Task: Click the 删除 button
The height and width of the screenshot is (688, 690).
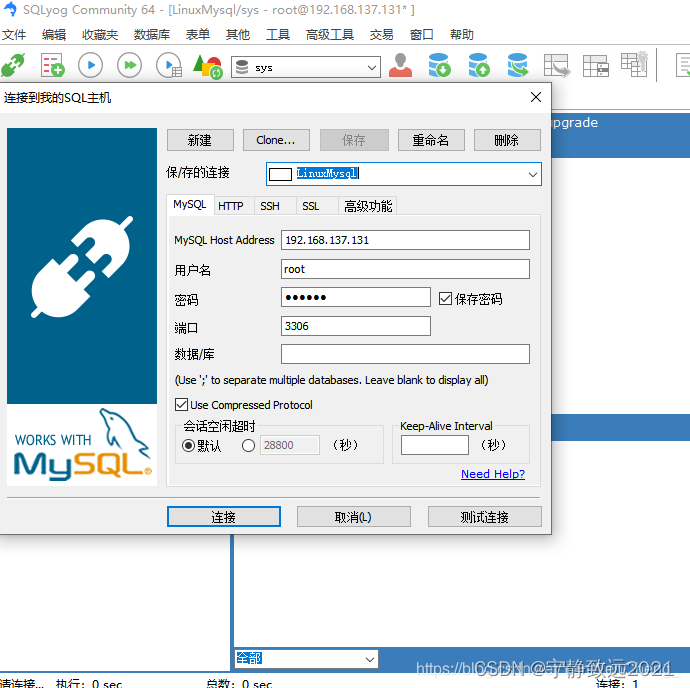Action: pos(507,140)
